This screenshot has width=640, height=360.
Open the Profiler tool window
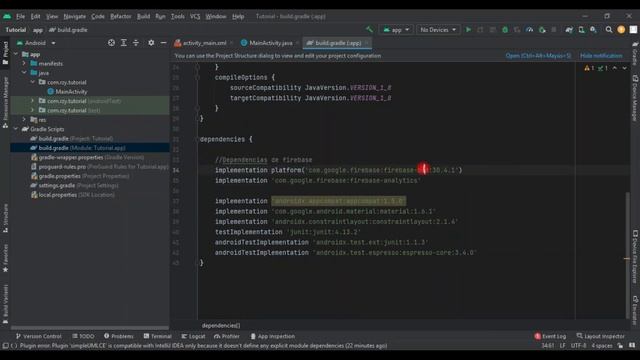227,336
